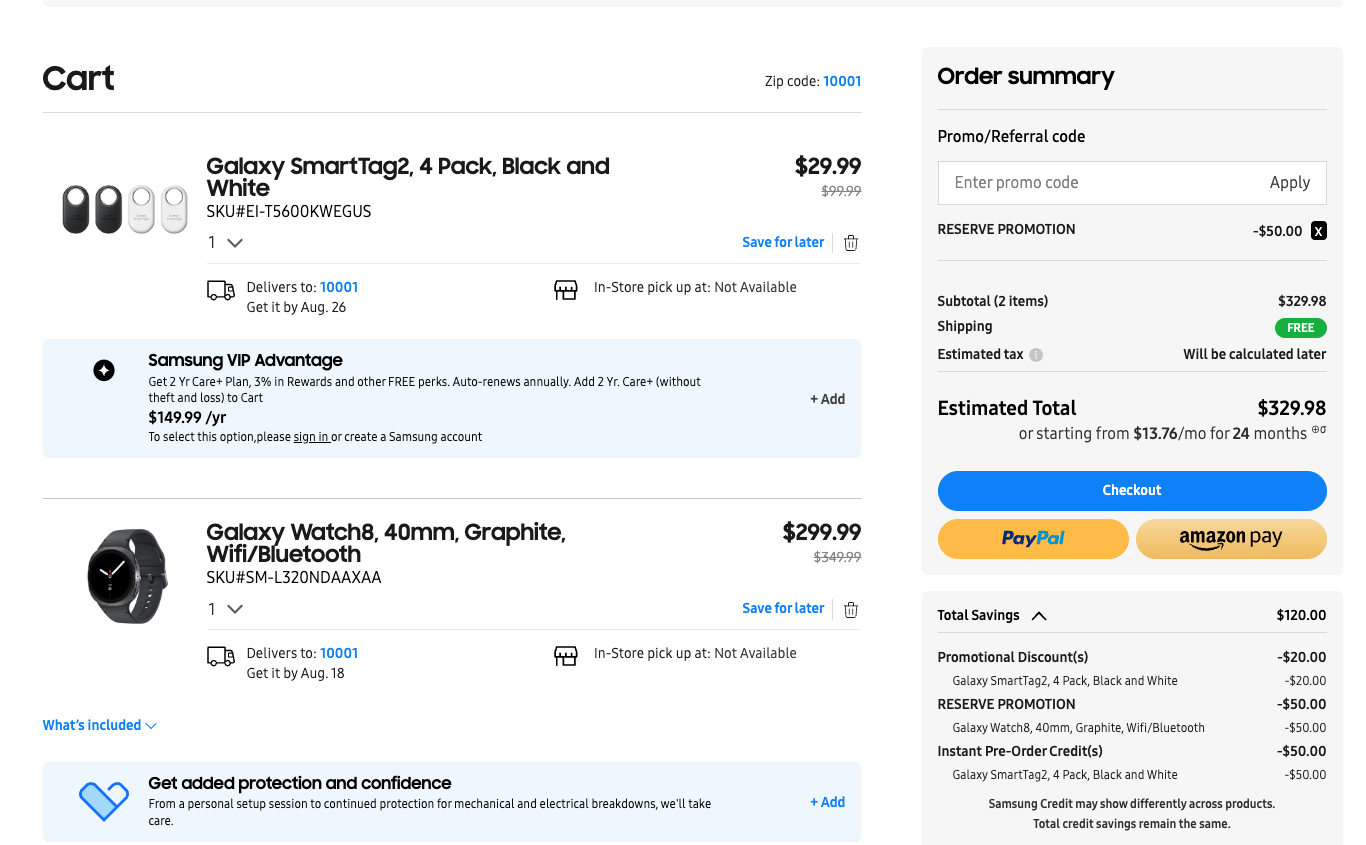The height and width of the screenshot is (845, 1366).
Task: Collapse the Total Savings section
Action: 1039,616
